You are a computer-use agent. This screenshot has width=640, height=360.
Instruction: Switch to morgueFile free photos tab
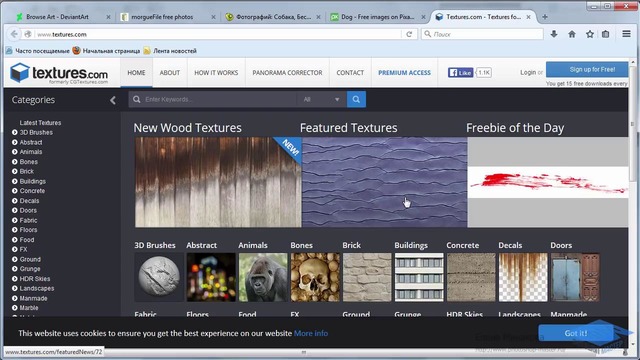point(162,17)
